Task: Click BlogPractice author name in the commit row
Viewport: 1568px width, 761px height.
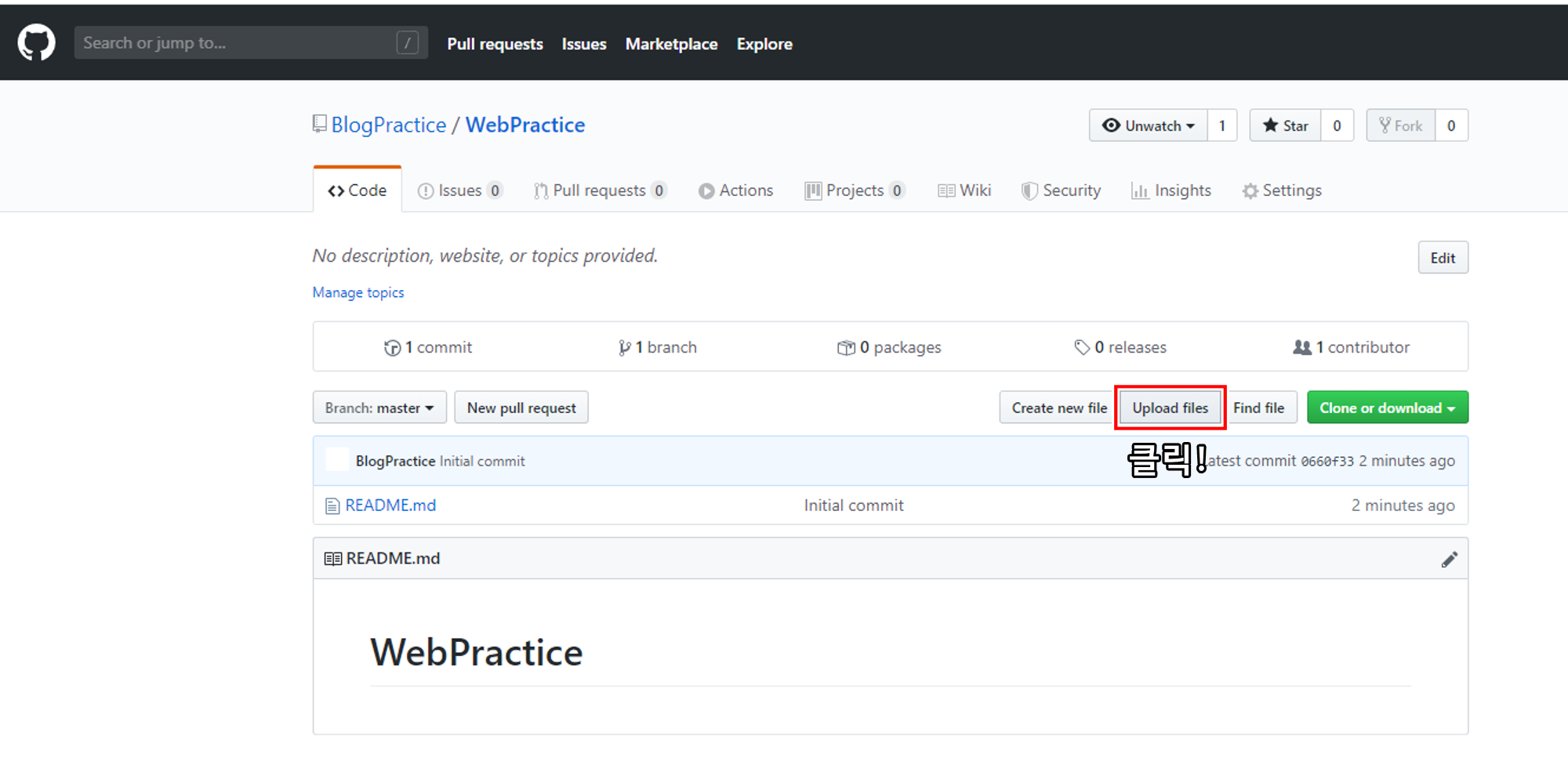Action: click(x=395, y=461)
